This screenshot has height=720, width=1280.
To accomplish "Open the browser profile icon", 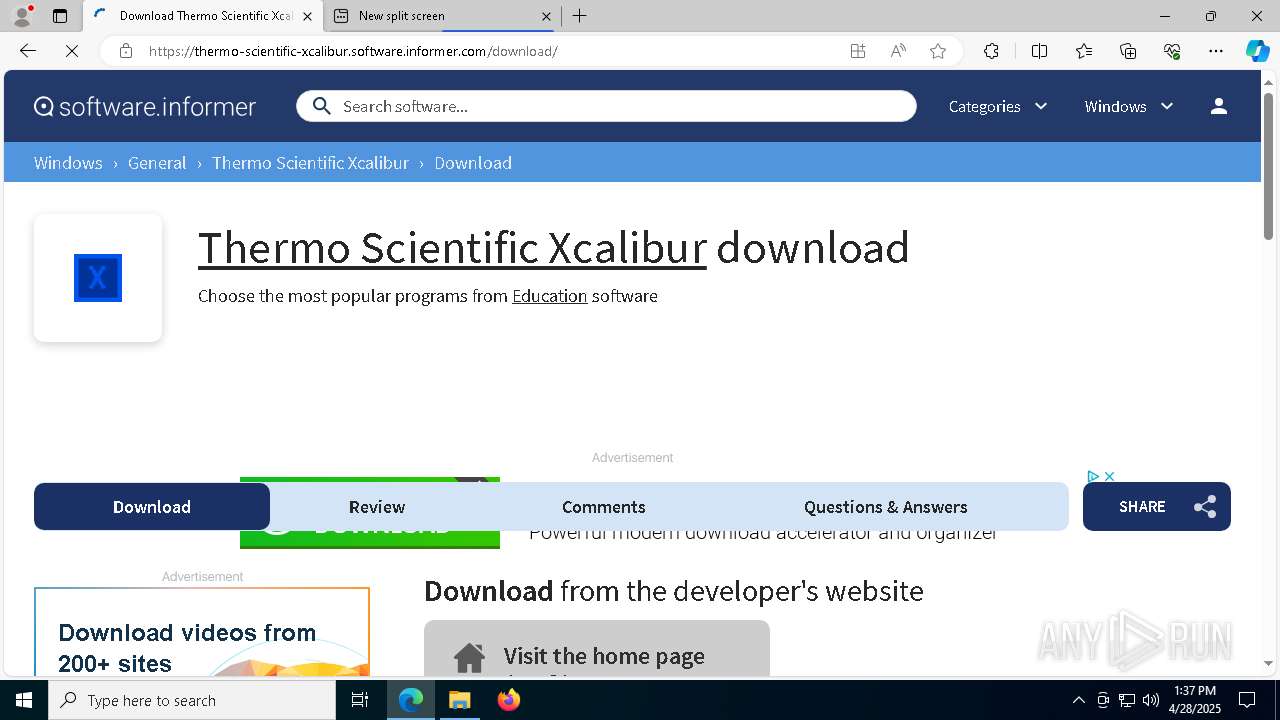I will point(22,16).
